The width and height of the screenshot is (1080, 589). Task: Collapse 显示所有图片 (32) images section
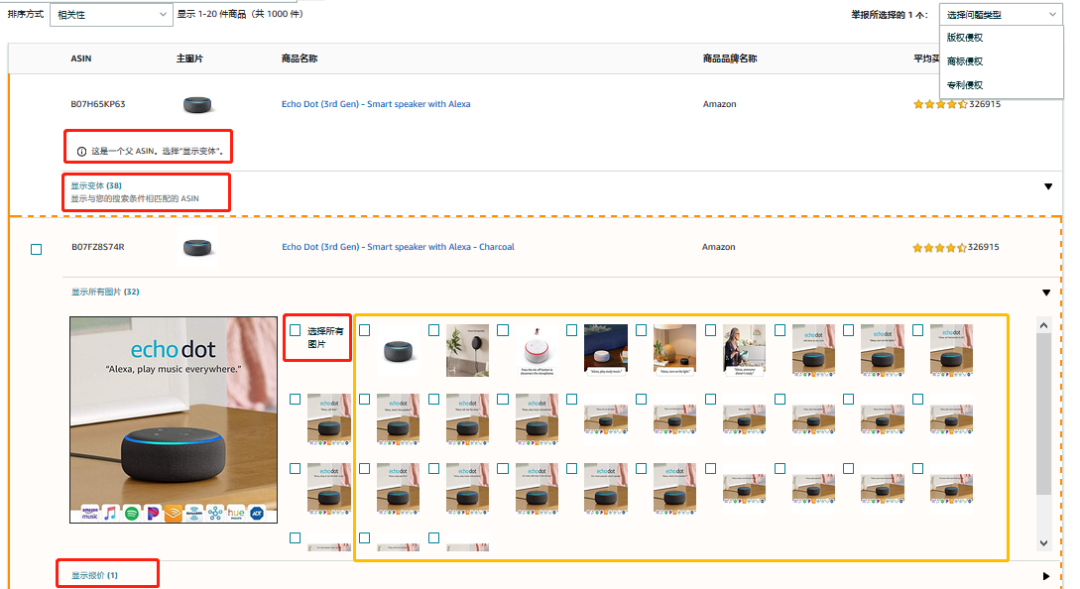[x=105, y=292]
